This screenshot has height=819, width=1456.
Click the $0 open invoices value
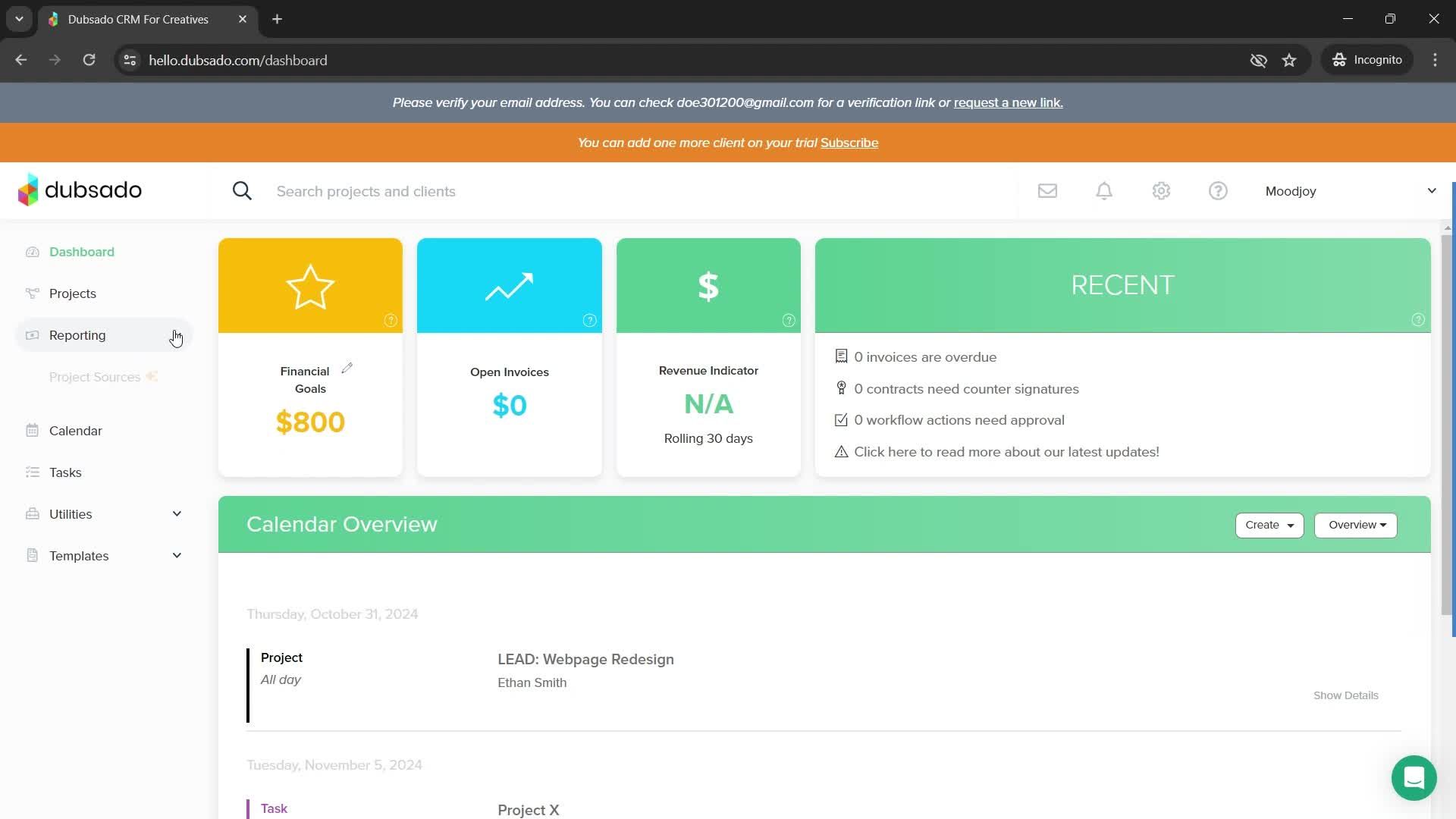[509, 405]
